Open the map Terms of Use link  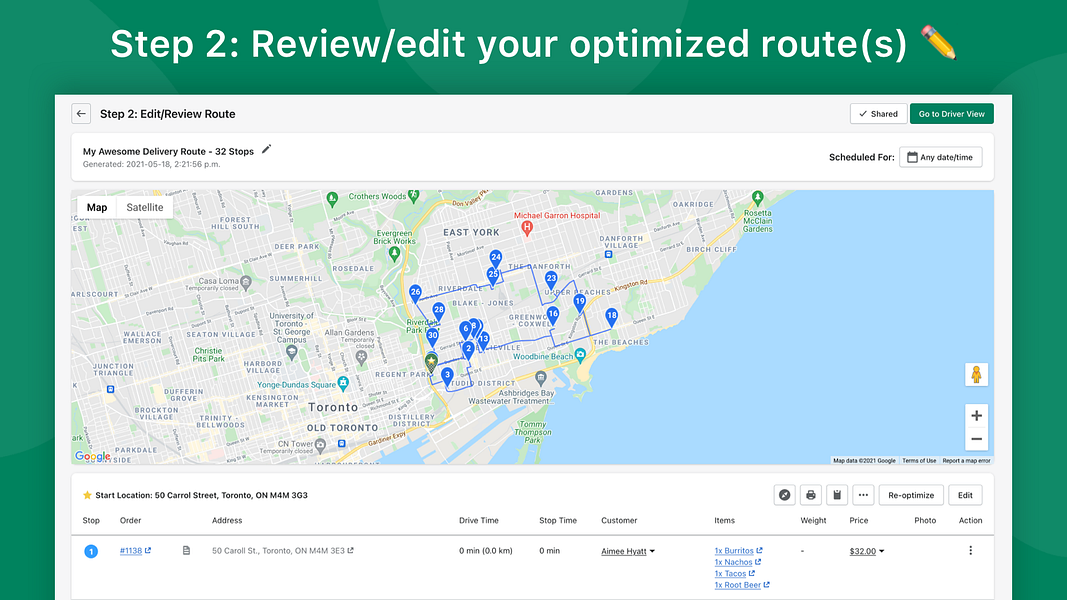click(x=919, y=461)
